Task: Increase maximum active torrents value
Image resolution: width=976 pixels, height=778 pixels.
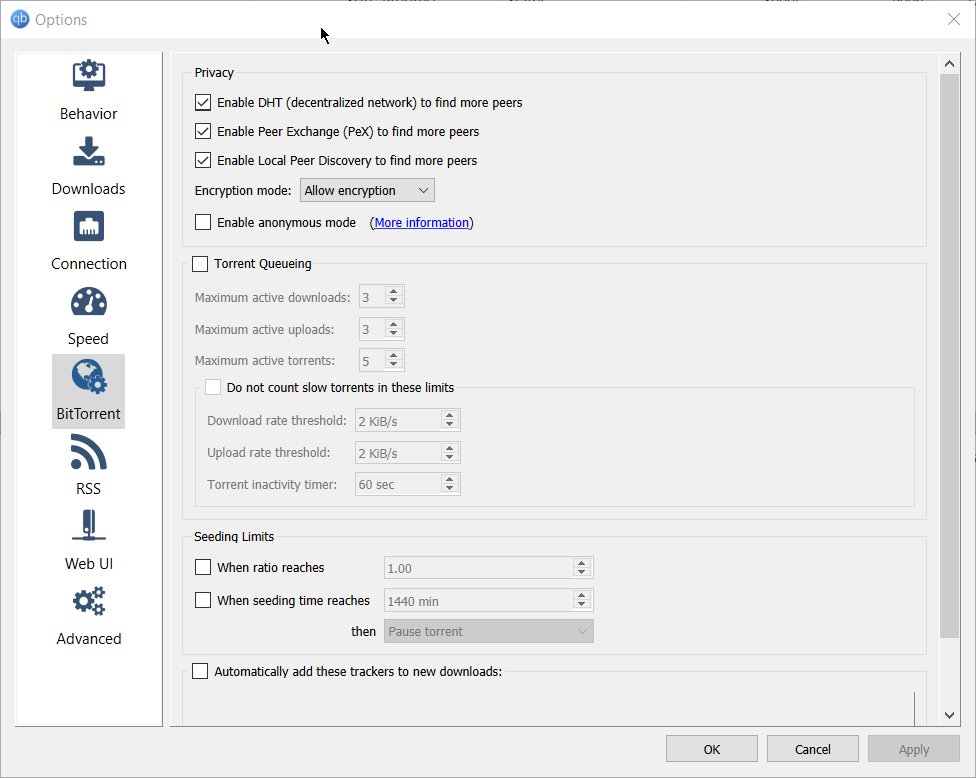Action: pos(393,355)
